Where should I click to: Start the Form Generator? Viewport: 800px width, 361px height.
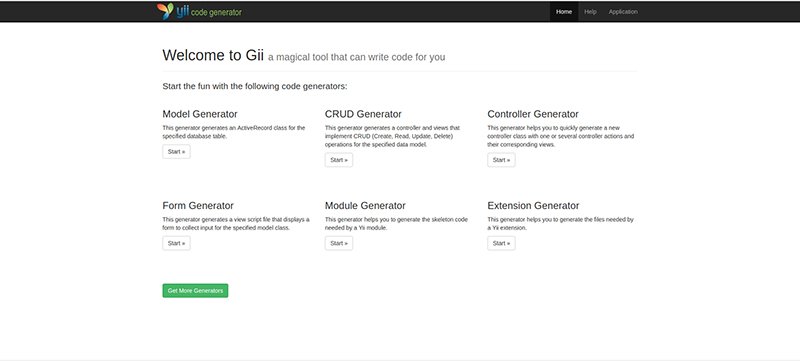pyautogui.click(x=177, y=243)
